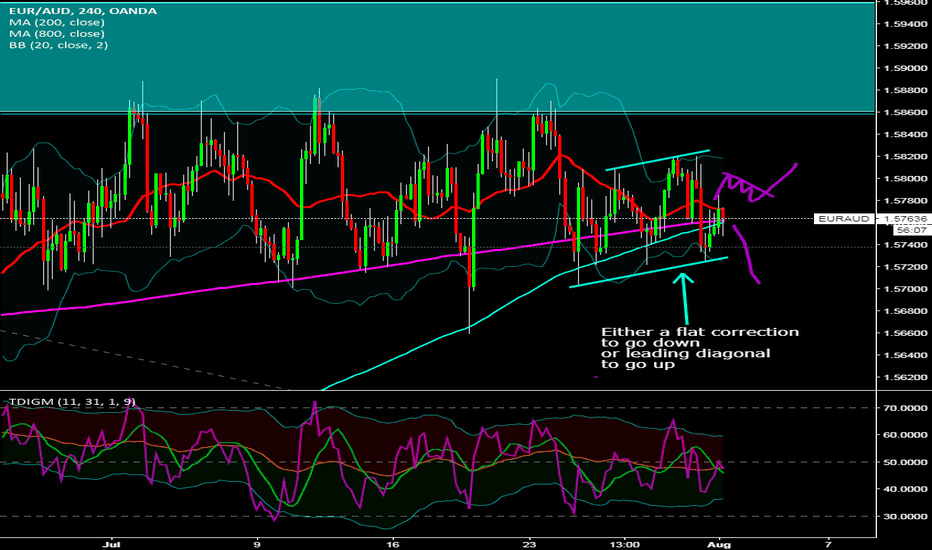The image size is (932, 550).
Task: Click the 'TDIGM (11, 31, 1, 9)' indicator label
Action: pos(72,402)
